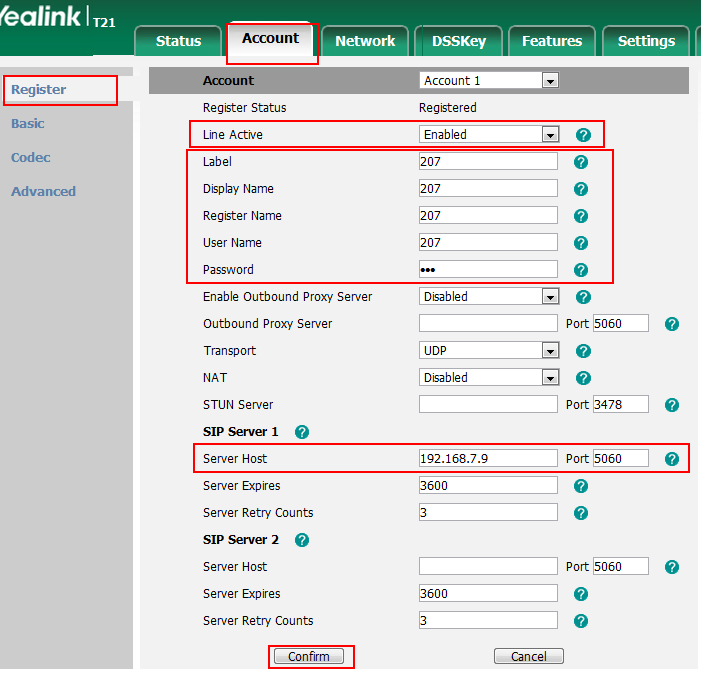The height and width of the screenshot is (674, 701).
Task: Expand the Line Active dropdown
Action: pyautogui.click(x=488, y=134)
